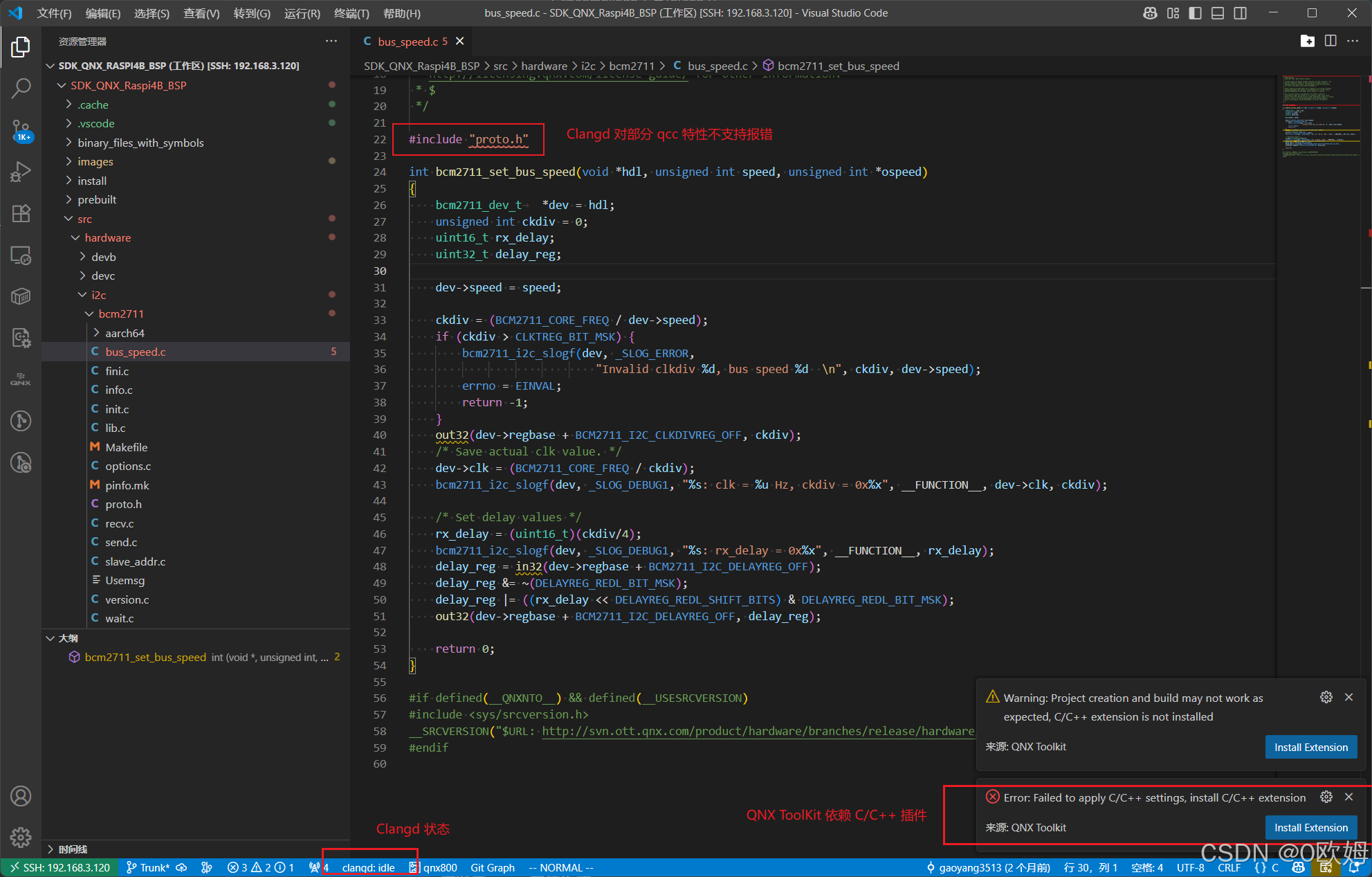Toggle the secondary side bar visibility
The width and height of the screenshot is (1372, 877).
click(1241, 13)
